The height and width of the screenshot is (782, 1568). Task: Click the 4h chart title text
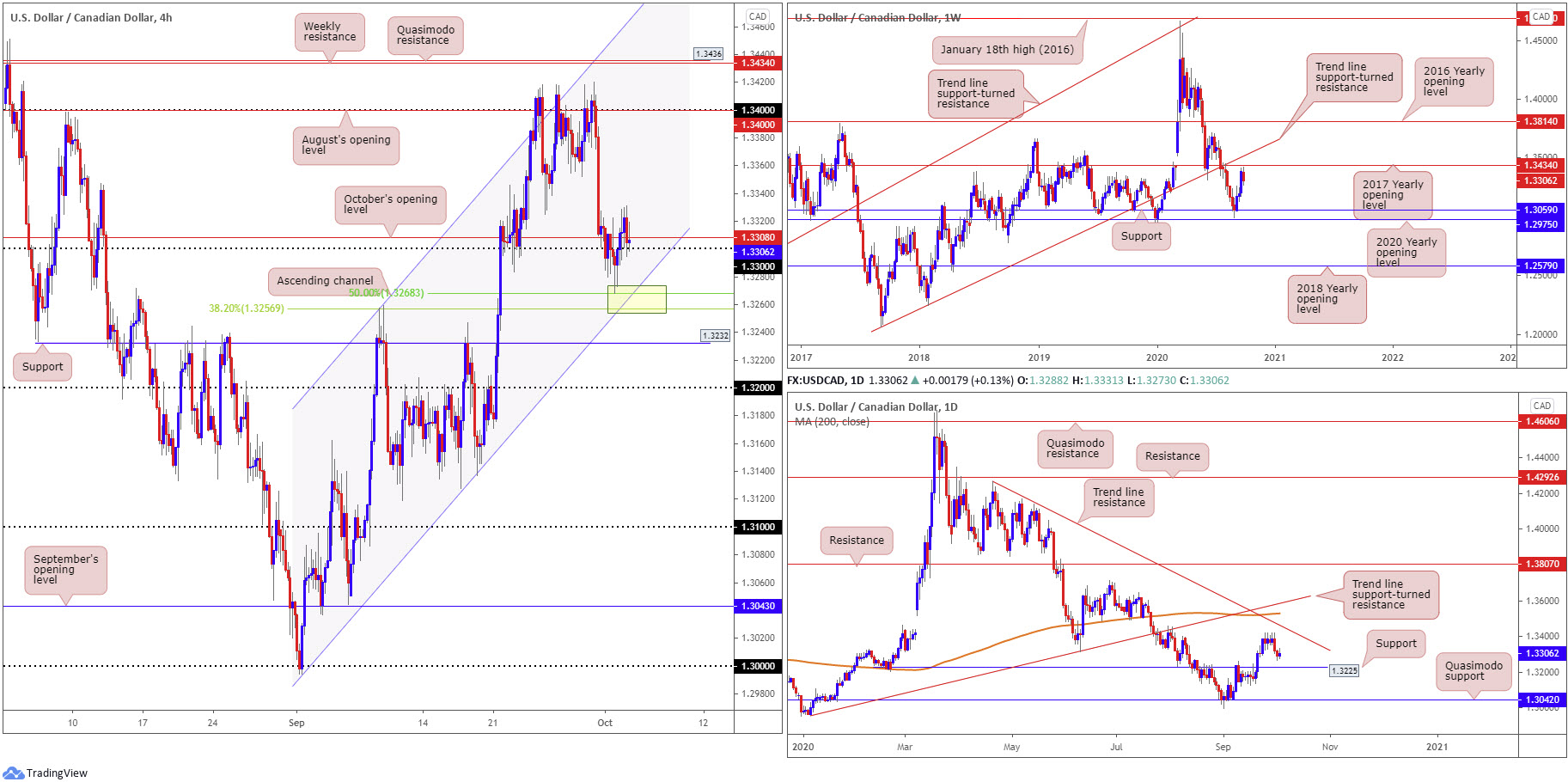91,17
